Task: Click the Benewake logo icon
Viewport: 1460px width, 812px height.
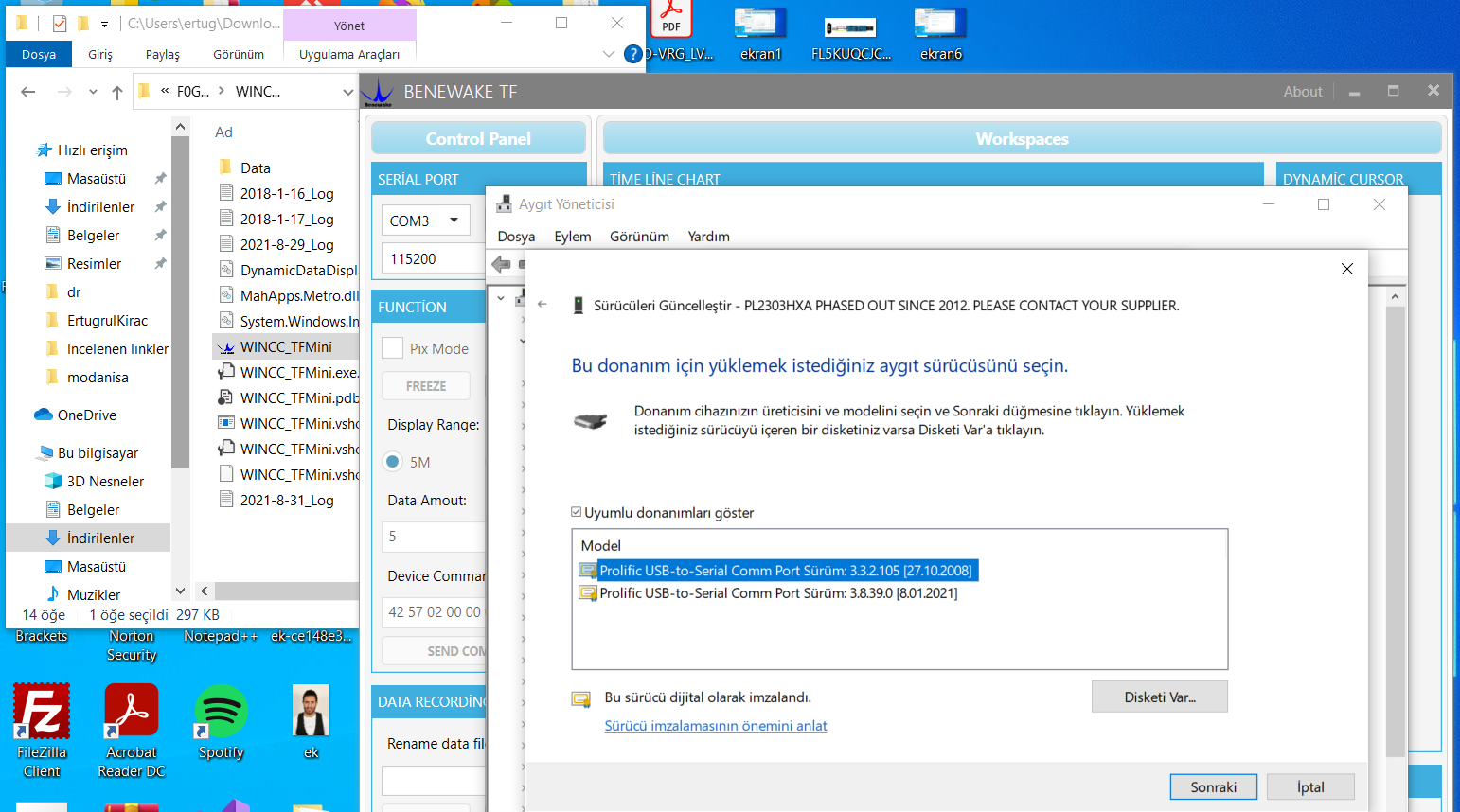Action: tap(378, 93)
